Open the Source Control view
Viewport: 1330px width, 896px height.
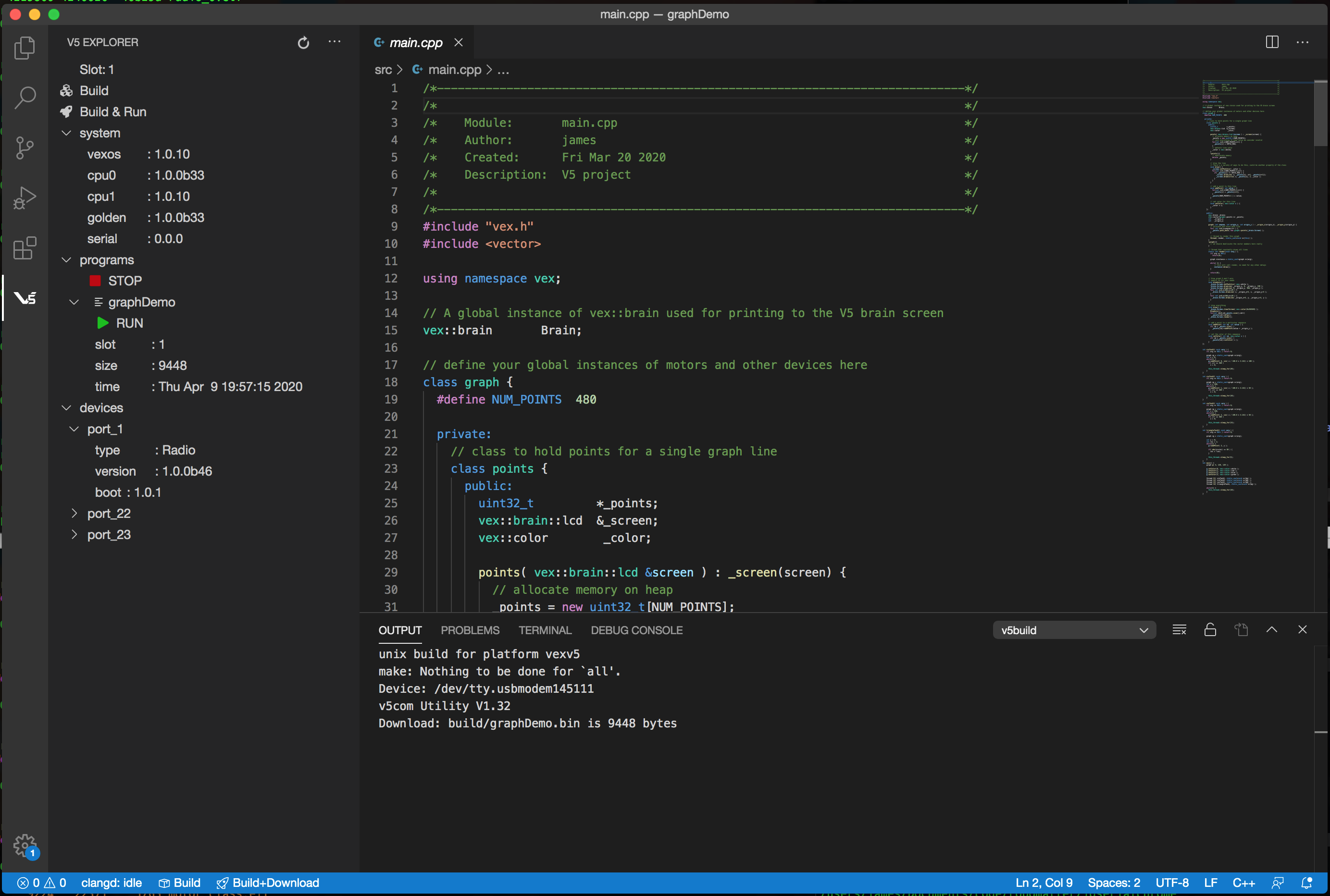25,148
